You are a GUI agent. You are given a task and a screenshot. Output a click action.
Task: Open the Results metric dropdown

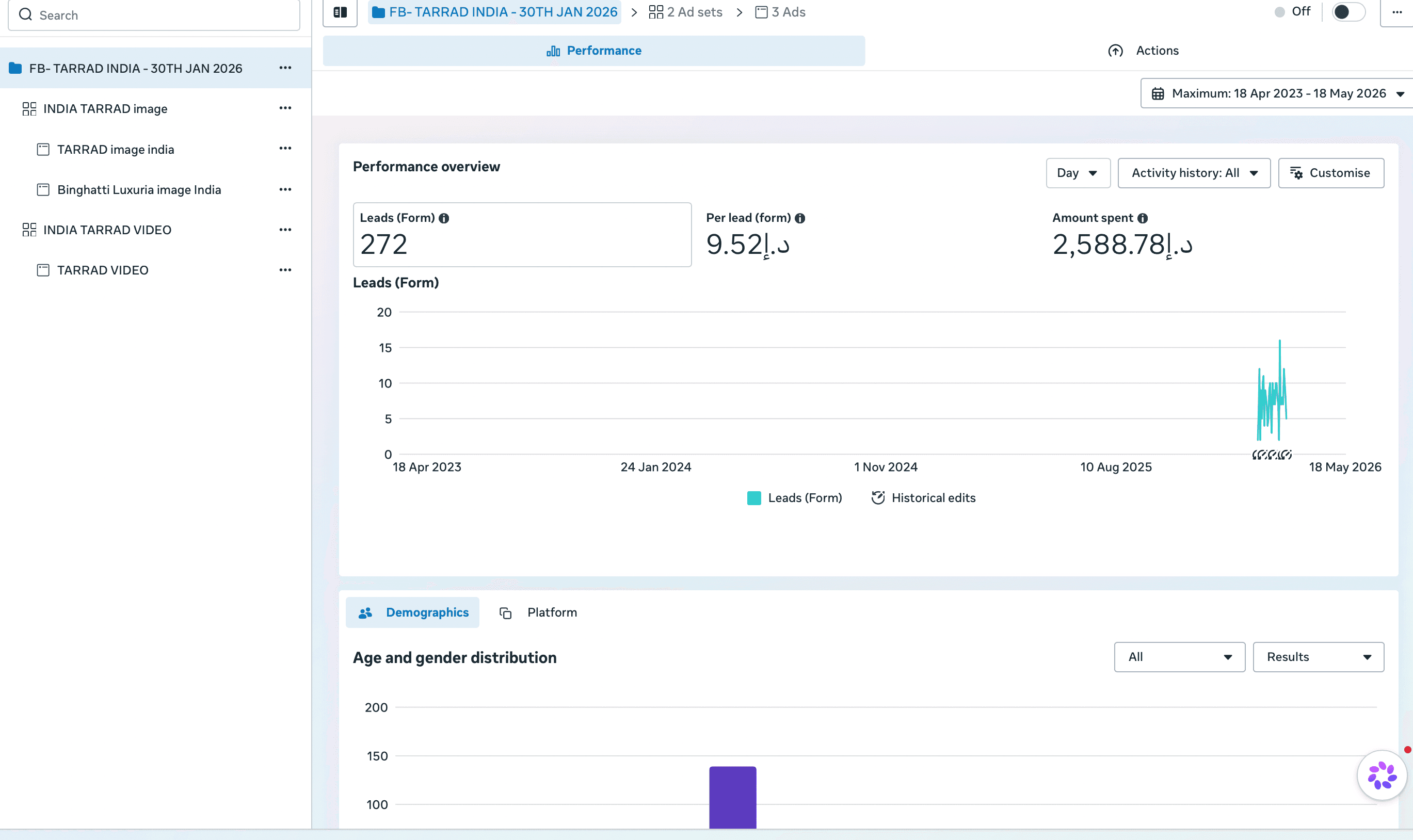(1319, 657)
